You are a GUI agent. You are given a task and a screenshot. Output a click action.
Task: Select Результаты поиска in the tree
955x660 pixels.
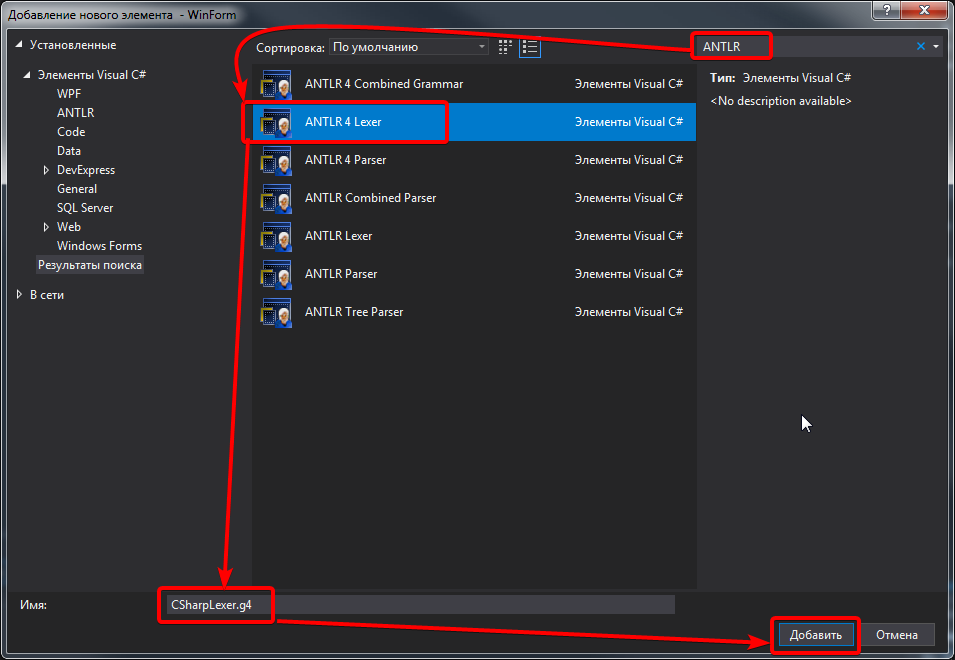pos(90,265)
